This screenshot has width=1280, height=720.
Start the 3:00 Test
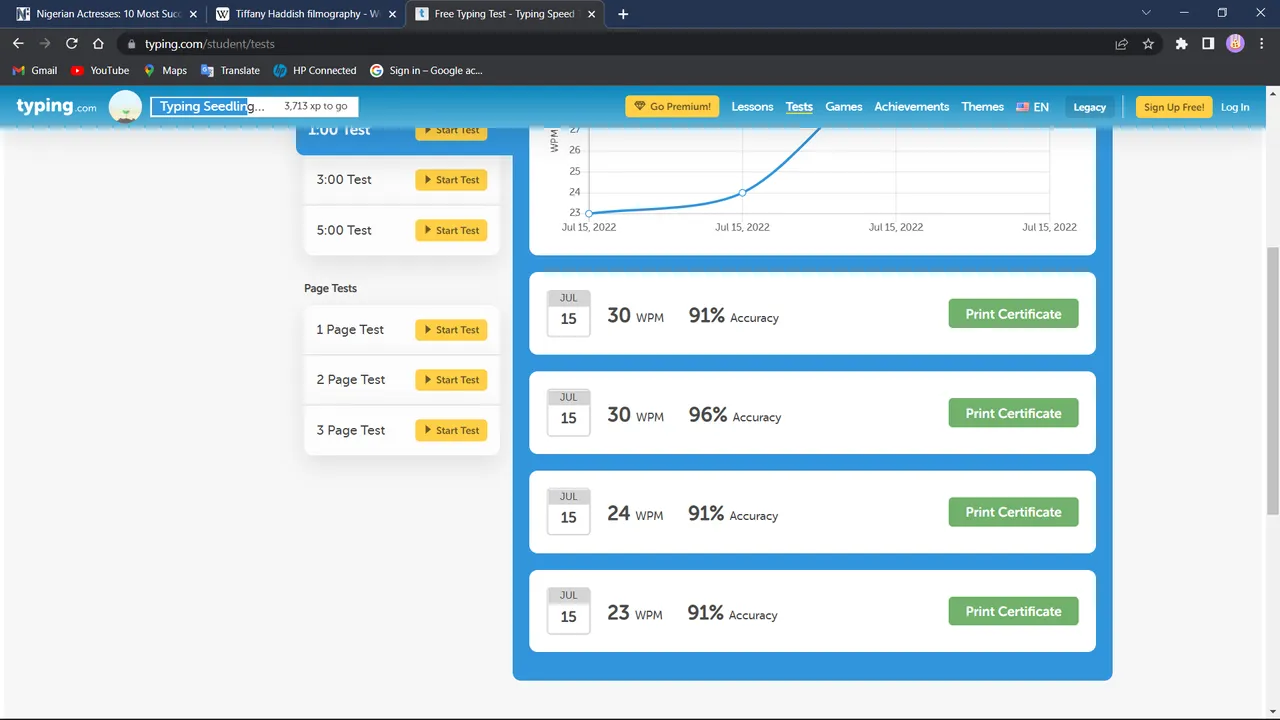pos(451,180)
